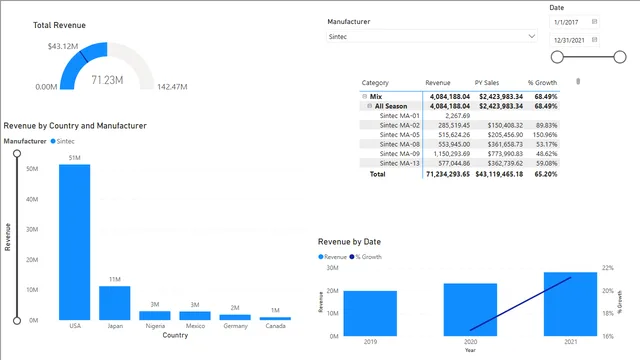
Task: Select the Sintec MA-01 row
Action: [459, 116]
